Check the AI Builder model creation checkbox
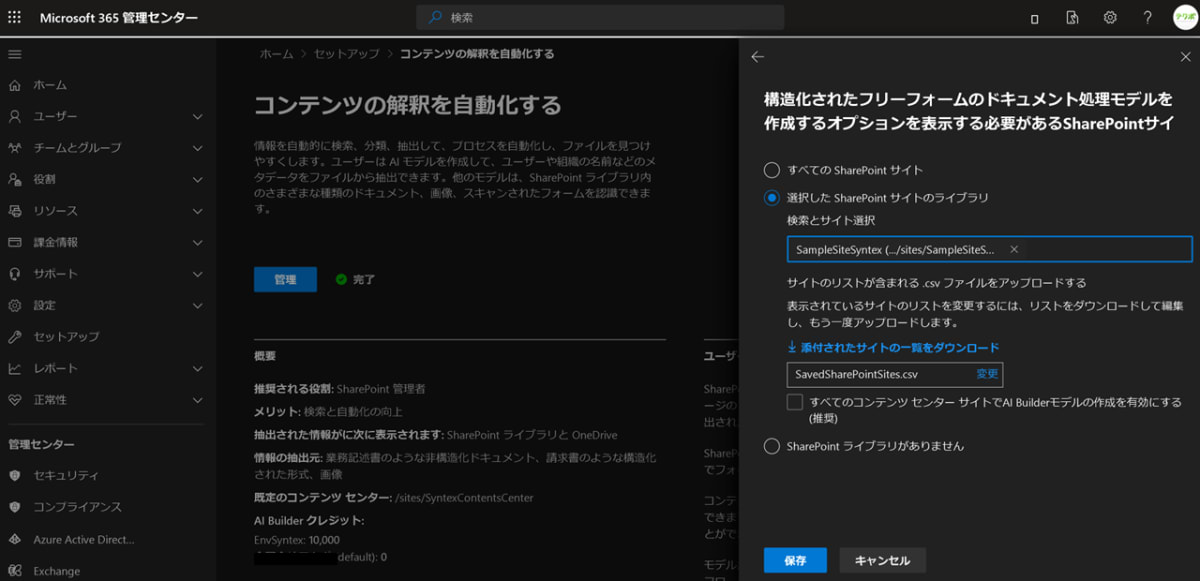1200x581 pixels. (x=795, y=402)
